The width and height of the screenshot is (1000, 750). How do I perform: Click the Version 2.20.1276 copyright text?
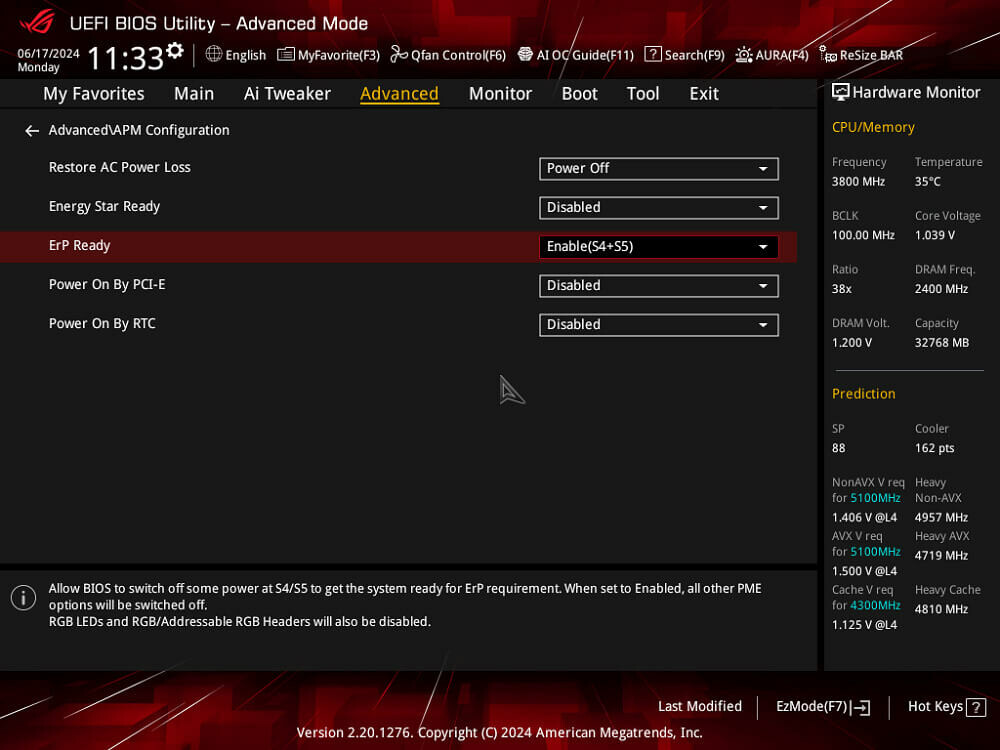pos(499,733)
